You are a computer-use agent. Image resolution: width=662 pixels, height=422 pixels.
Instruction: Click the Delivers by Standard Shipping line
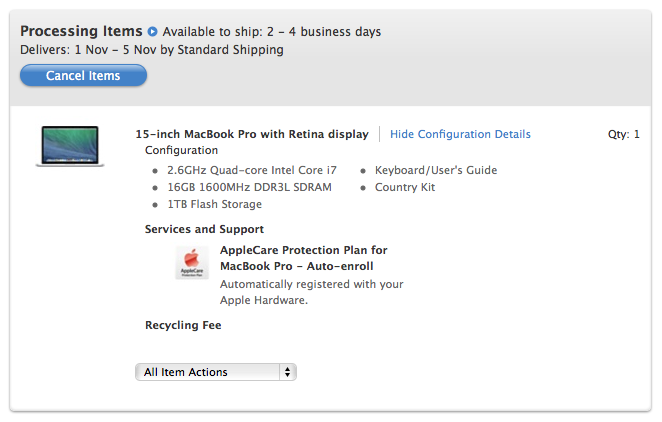151,50
